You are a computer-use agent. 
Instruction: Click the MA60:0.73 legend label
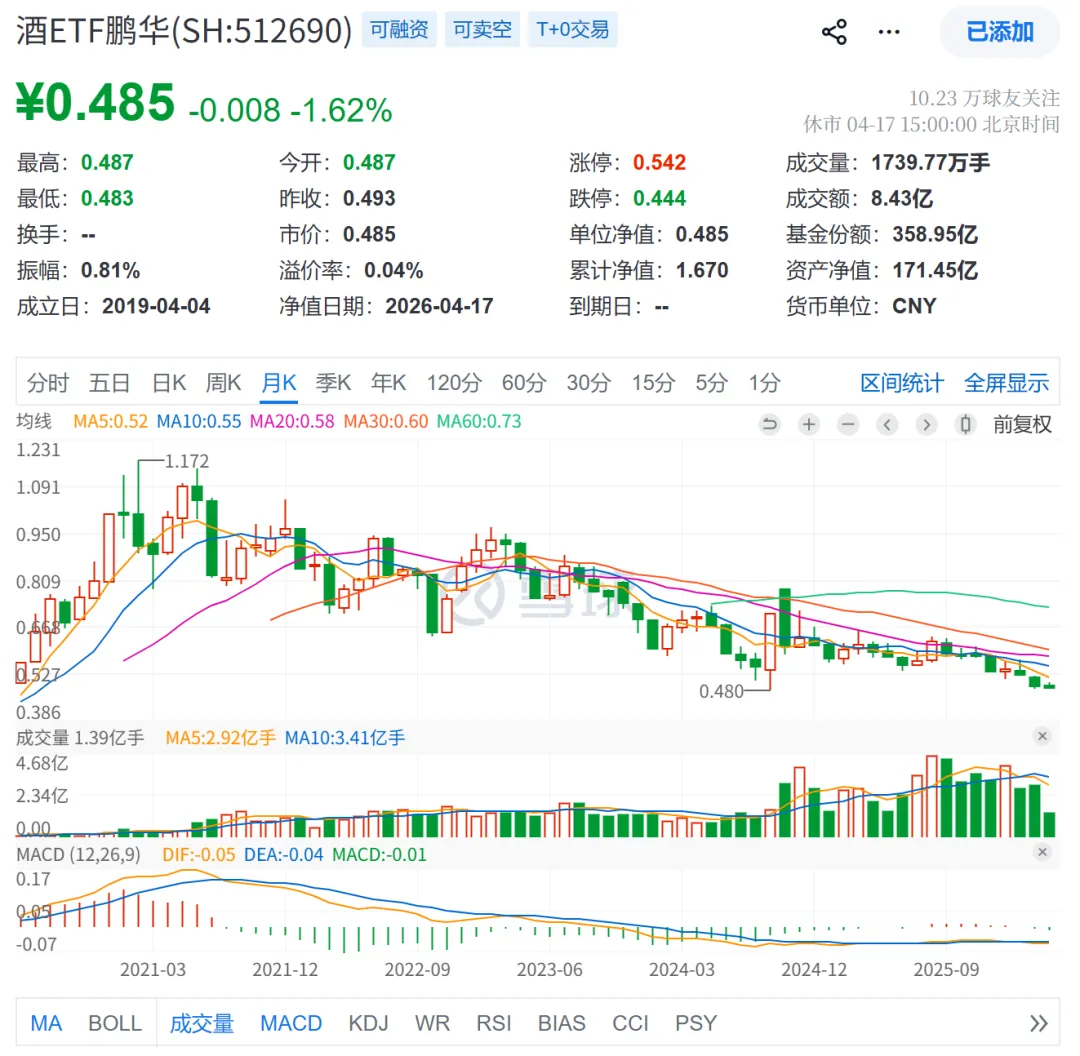point(479,421)
